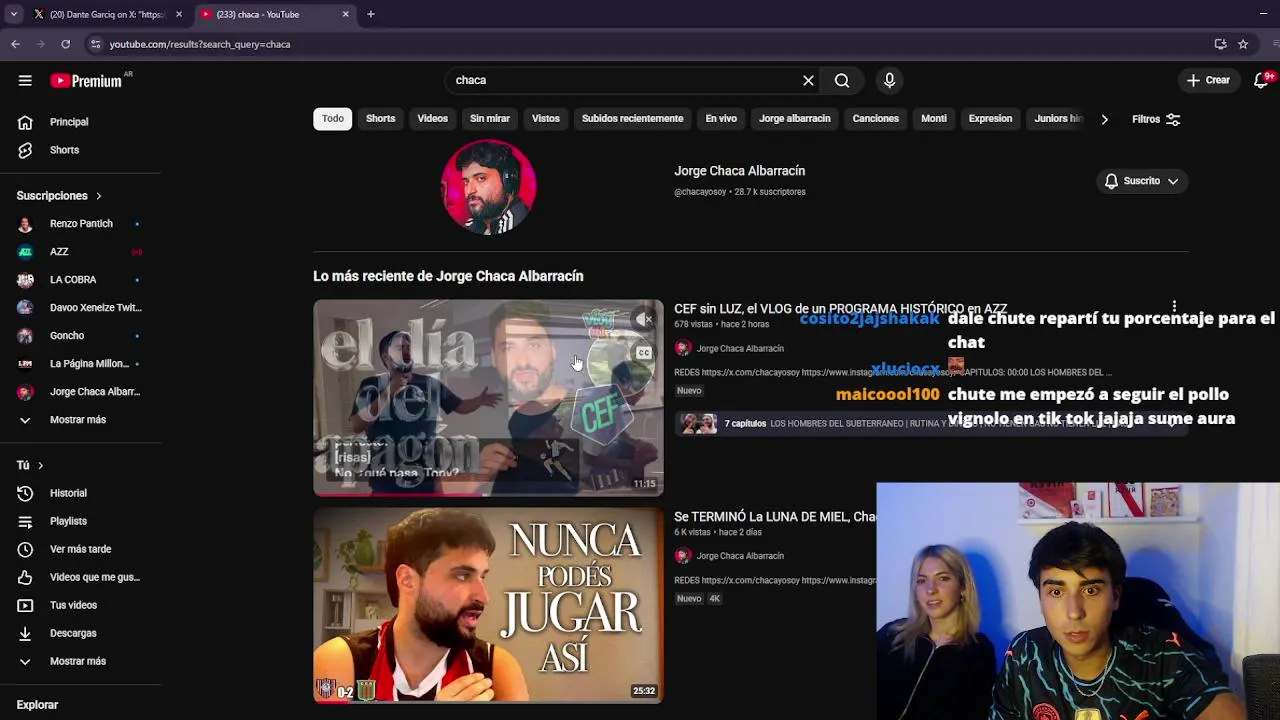Select the Canciones chip
The image size is (1280, 720).
(875, 119)
